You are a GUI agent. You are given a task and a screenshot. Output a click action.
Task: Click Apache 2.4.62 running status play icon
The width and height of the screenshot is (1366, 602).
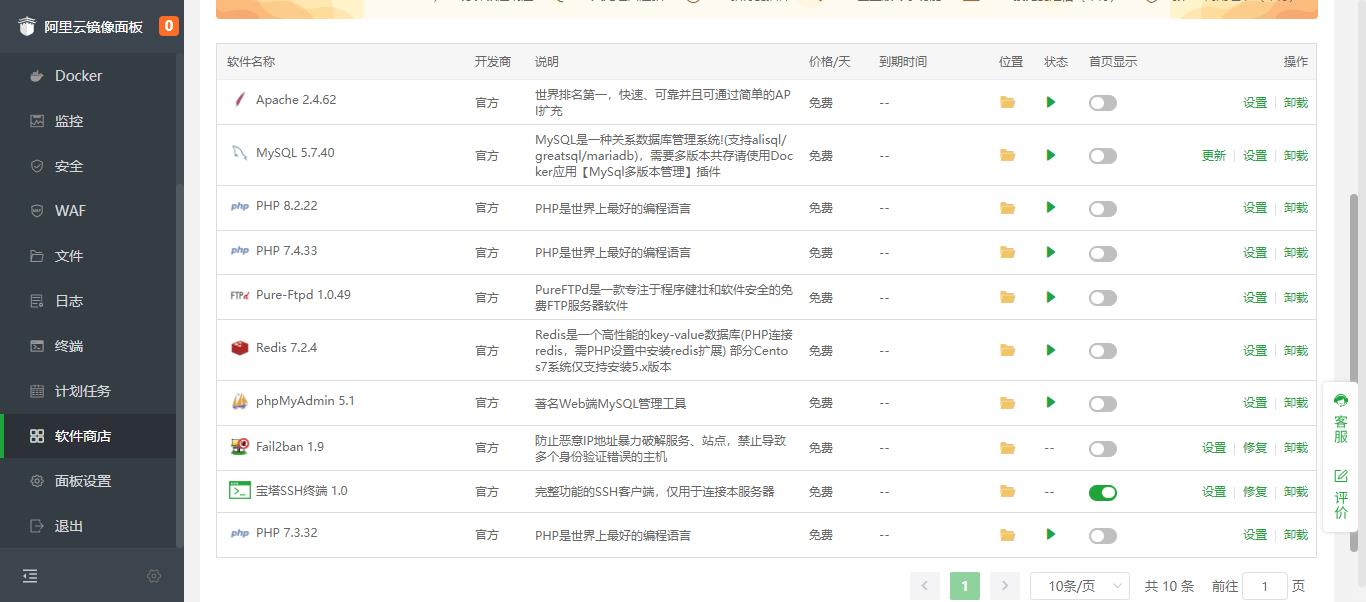pos(1050,102)
